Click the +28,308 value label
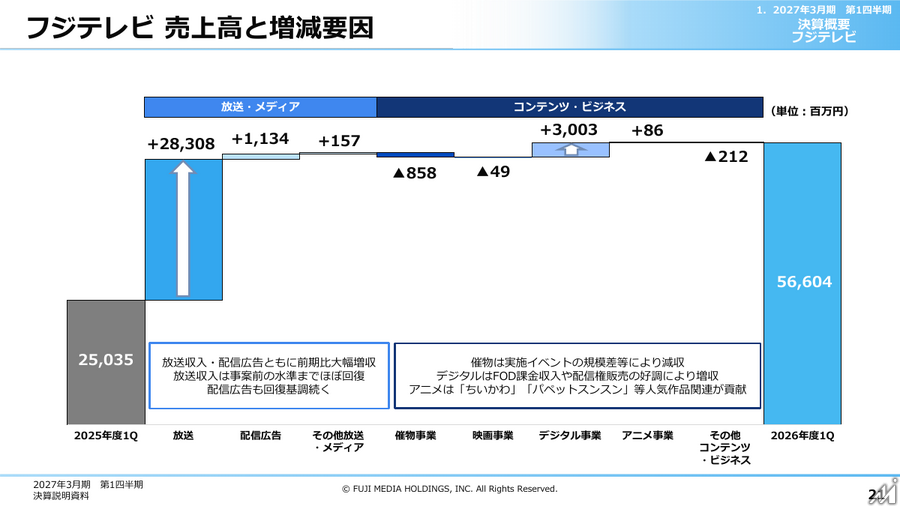Screen dimensions: 900x506 coord(181,143)
